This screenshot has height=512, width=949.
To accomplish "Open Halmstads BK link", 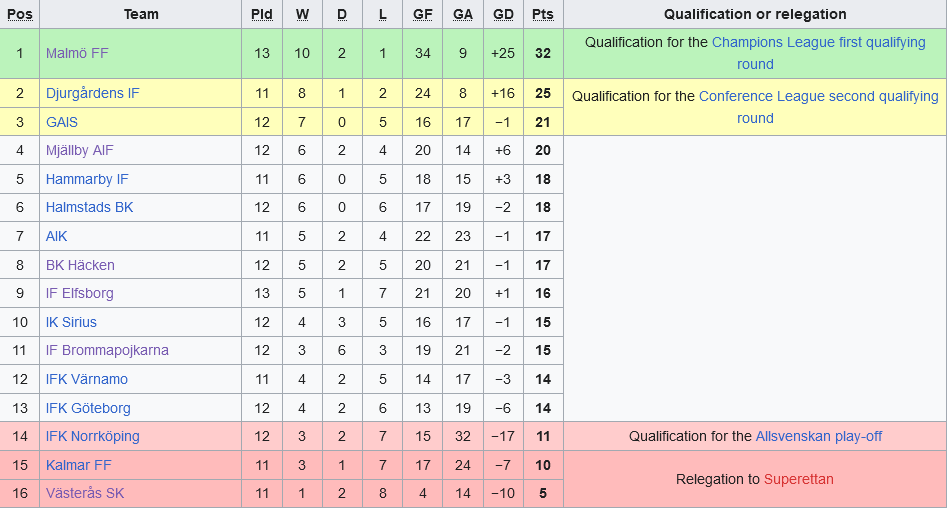I will [89, 207].
